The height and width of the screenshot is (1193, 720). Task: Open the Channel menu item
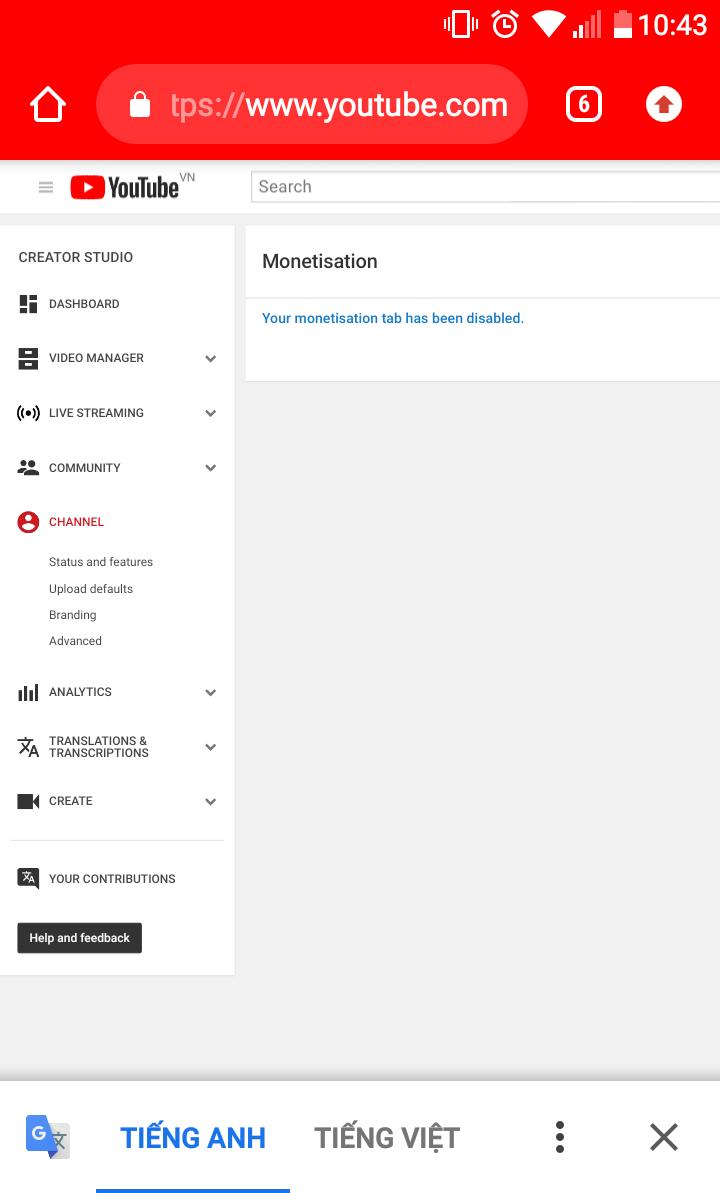(x=76, y=522)
